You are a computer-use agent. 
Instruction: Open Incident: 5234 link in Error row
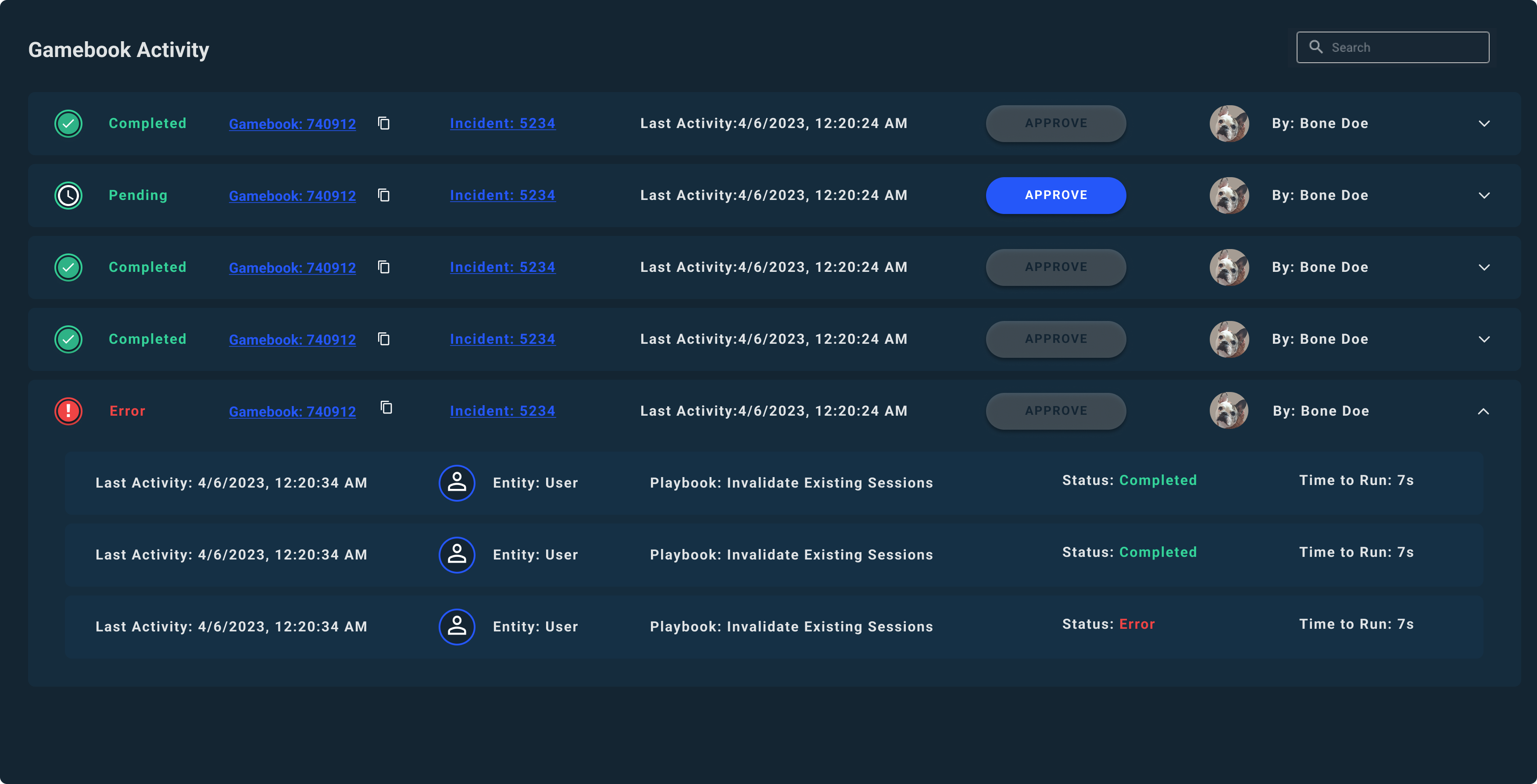click(x=502, y=410)
